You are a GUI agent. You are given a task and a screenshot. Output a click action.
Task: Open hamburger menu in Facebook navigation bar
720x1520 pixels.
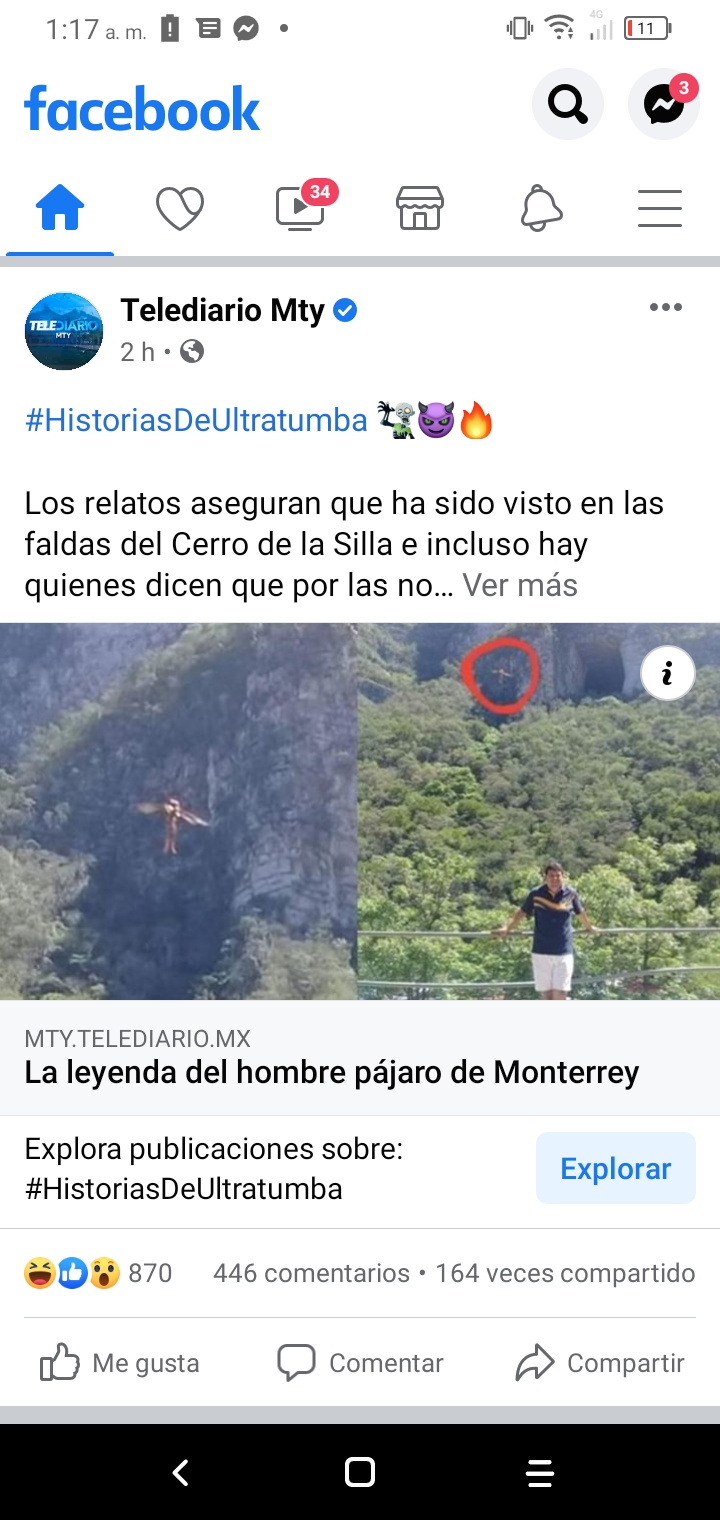(x=660, y=209)
